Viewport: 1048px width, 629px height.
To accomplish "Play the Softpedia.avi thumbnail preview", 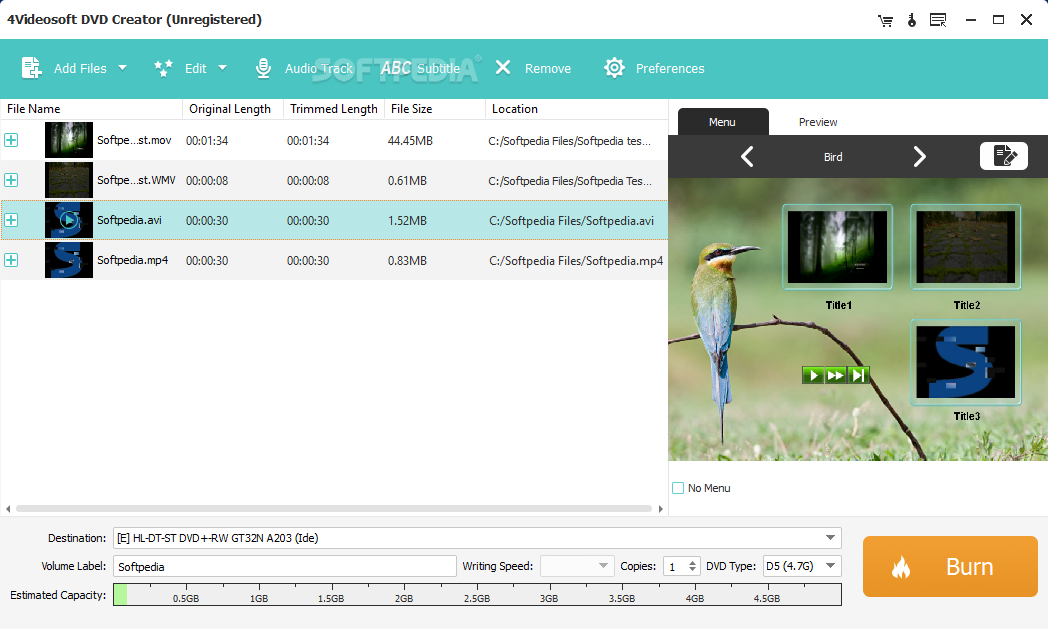I will point(69,219).
